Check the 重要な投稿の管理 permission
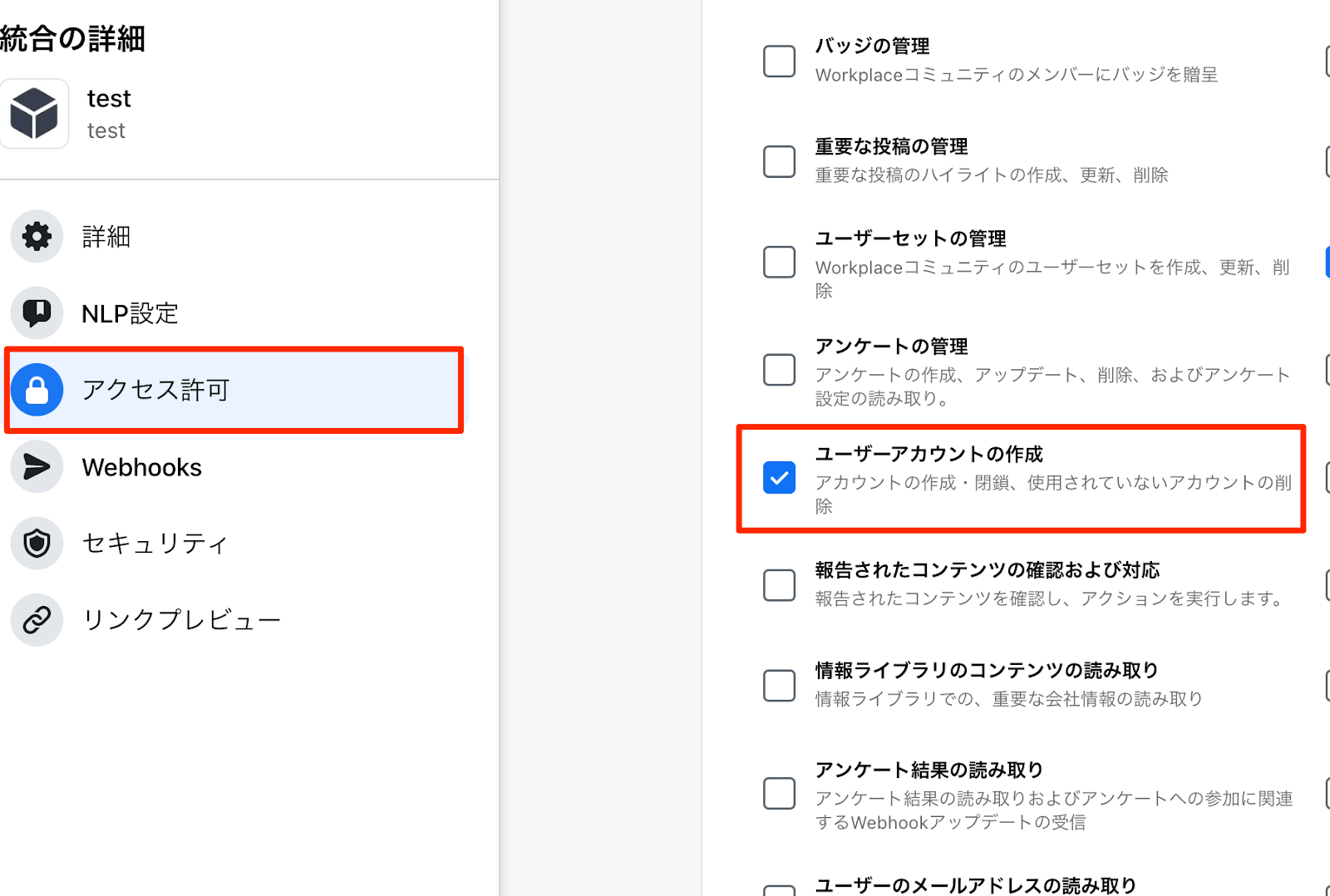The image size is (1330, 896). pyautogui.click(x=779, y=161)
